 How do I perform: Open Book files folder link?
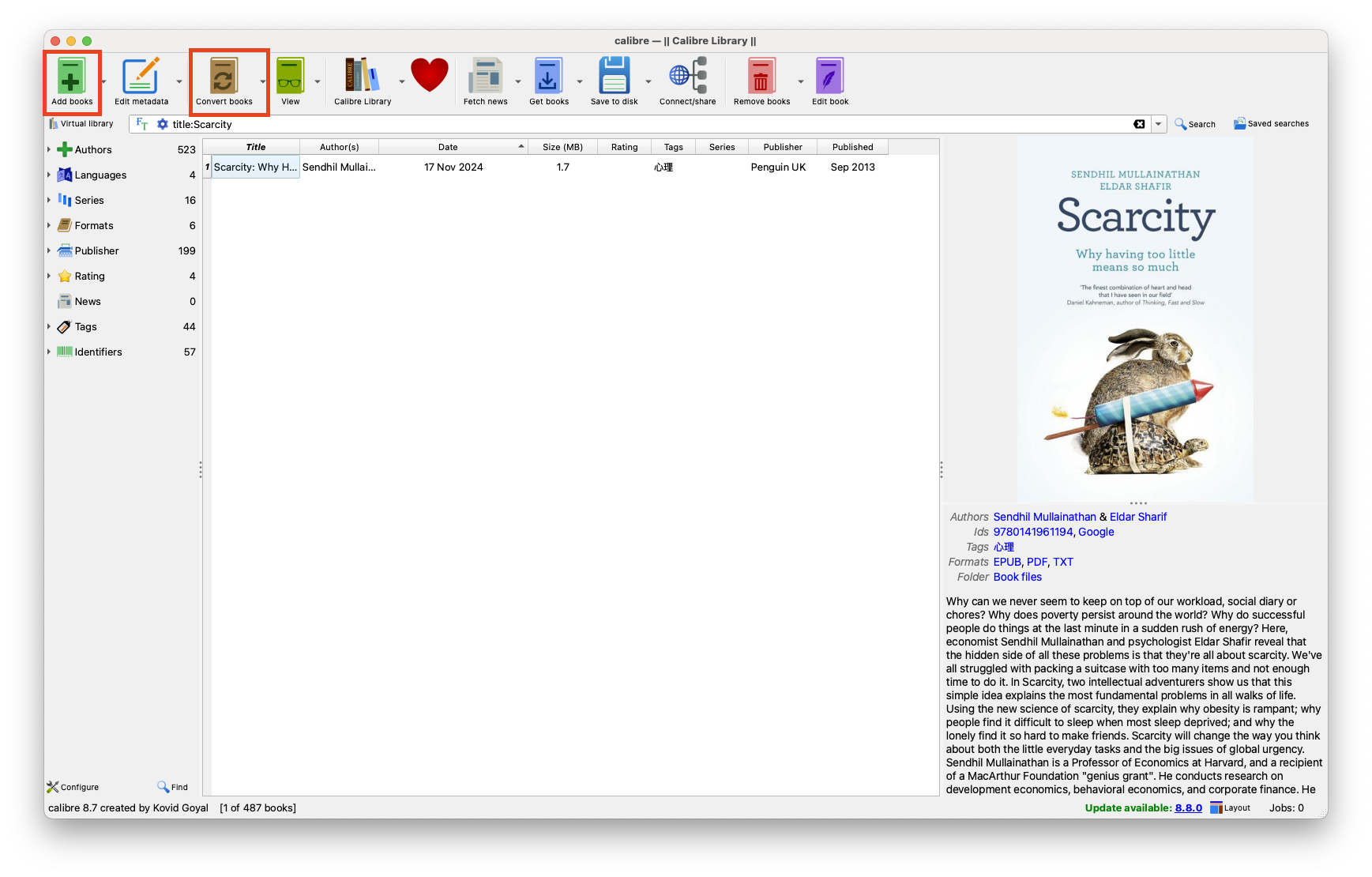tap(1017, 577)
